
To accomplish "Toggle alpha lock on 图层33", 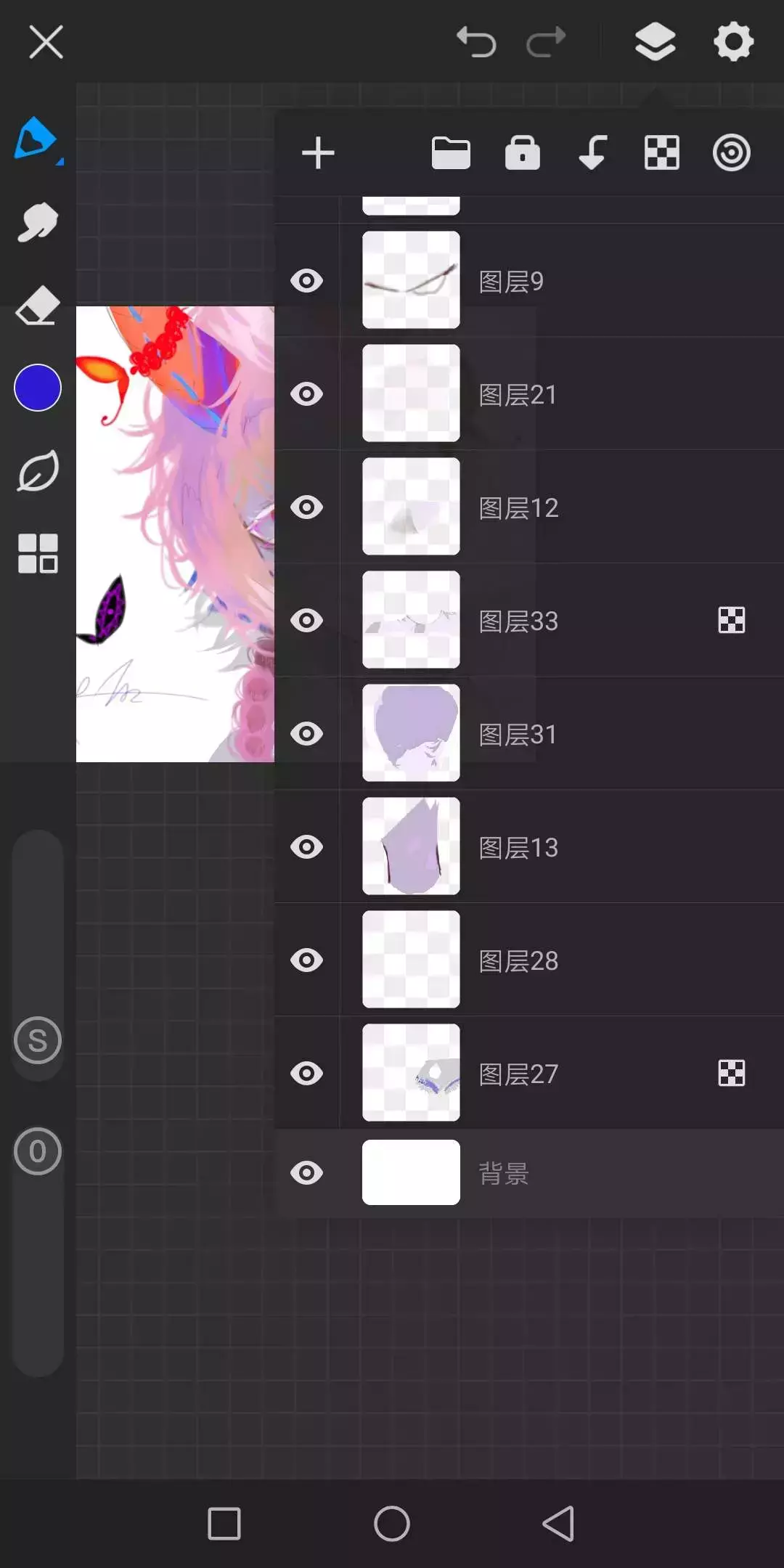I will (x=732, y=621).
